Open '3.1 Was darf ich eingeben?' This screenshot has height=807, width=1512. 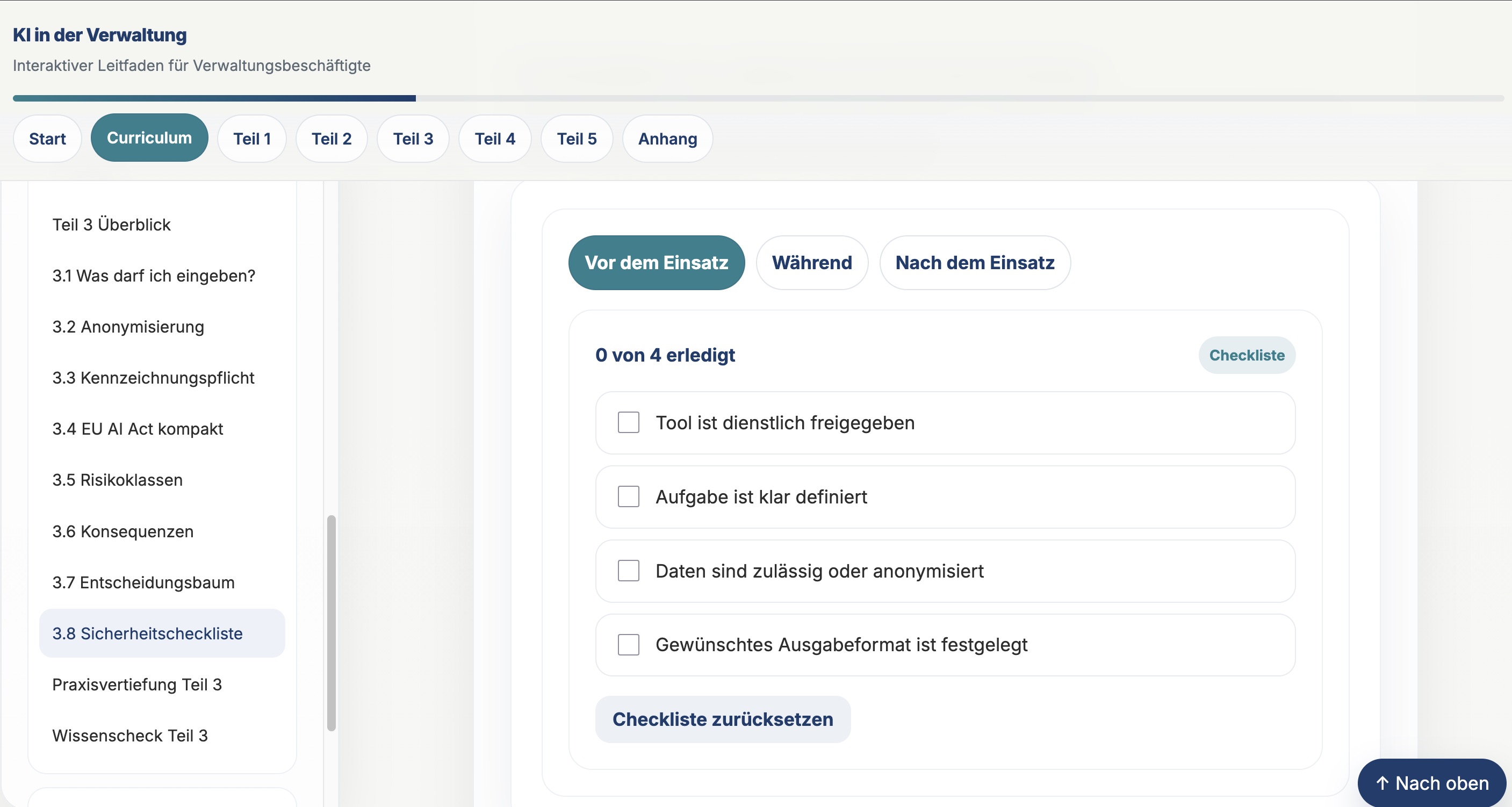(x=162, y=276)
